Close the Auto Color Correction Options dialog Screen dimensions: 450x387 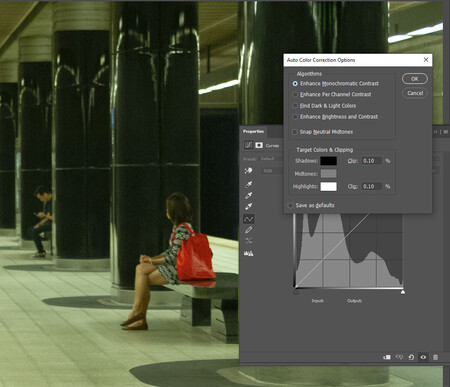(x=426, y=60)
